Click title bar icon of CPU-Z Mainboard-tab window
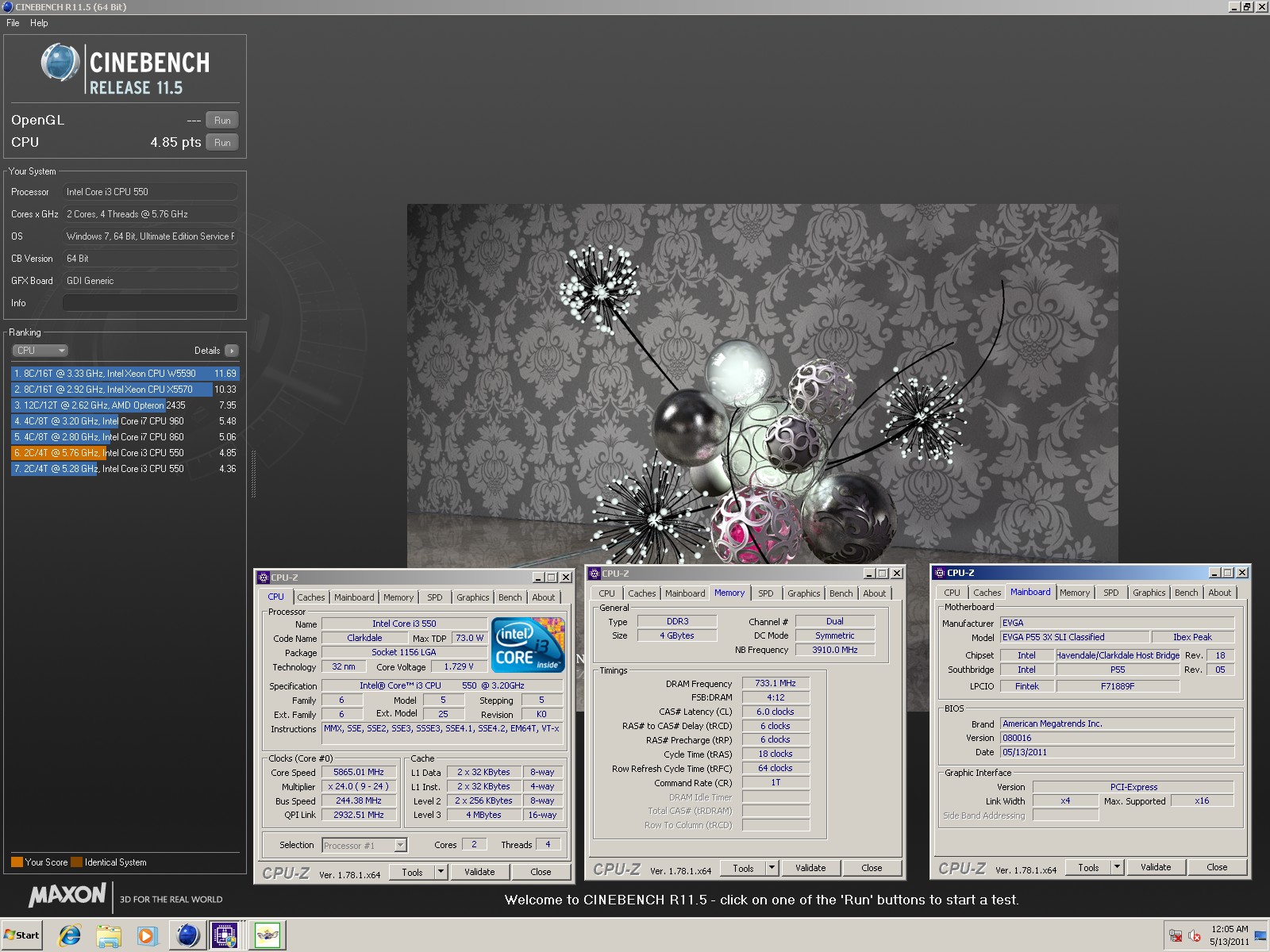The height and width of the screenshot is (952, 1270). (x=940, y=573)
